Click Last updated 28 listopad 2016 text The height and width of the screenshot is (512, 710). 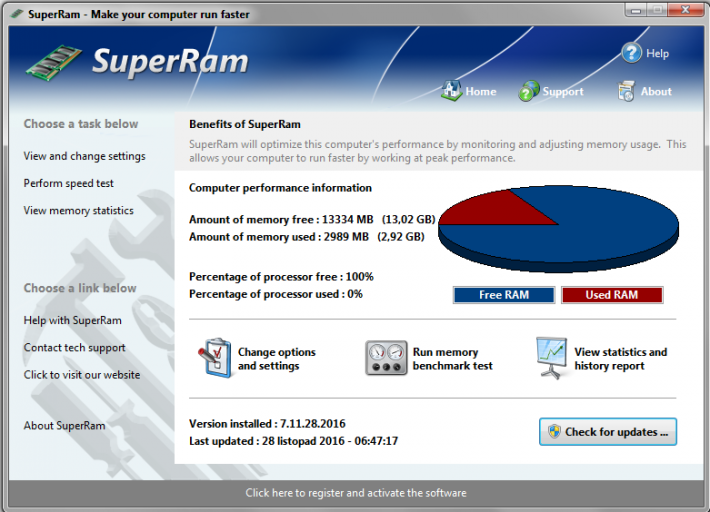click(x=293, y=441)
